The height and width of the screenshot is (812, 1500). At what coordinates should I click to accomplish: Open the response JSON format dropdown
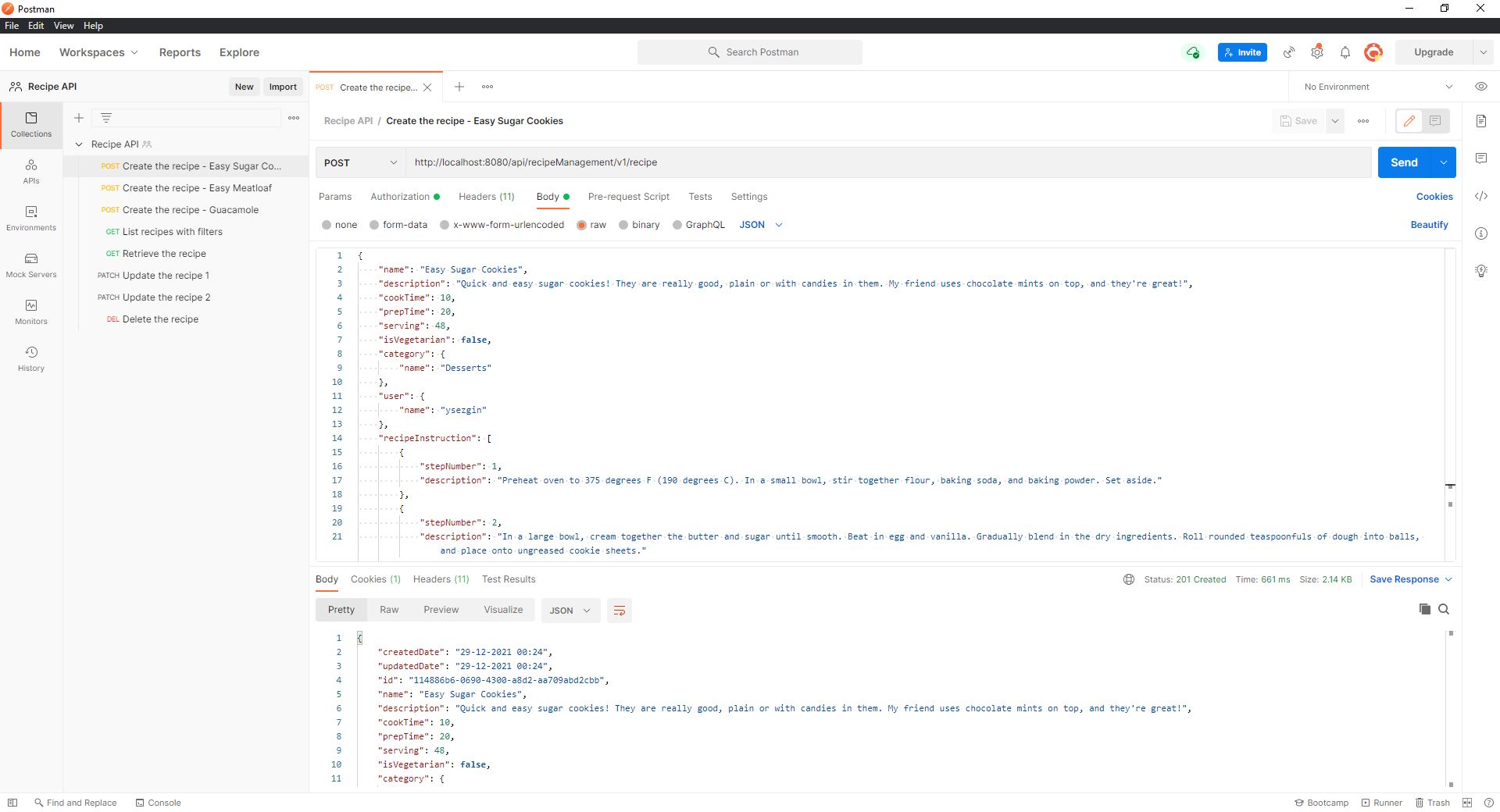pos(570,611)
